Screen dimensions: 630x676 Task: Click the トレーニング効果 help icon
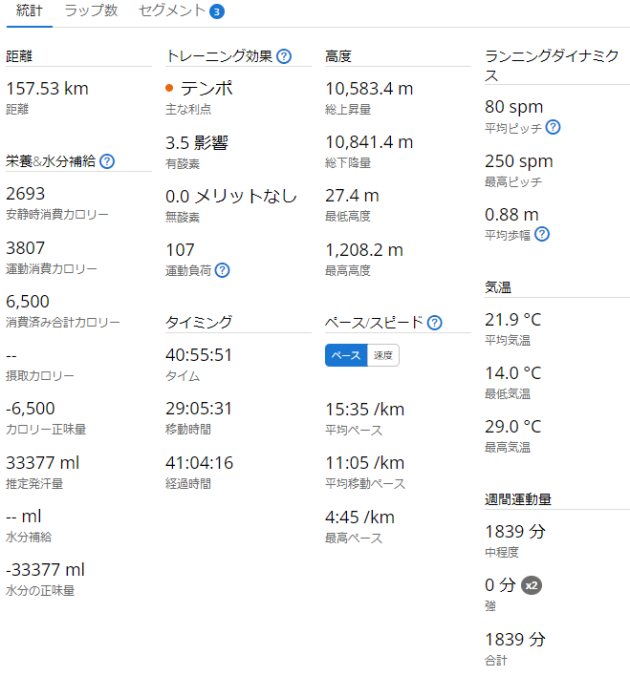click(x=284, y=57)
